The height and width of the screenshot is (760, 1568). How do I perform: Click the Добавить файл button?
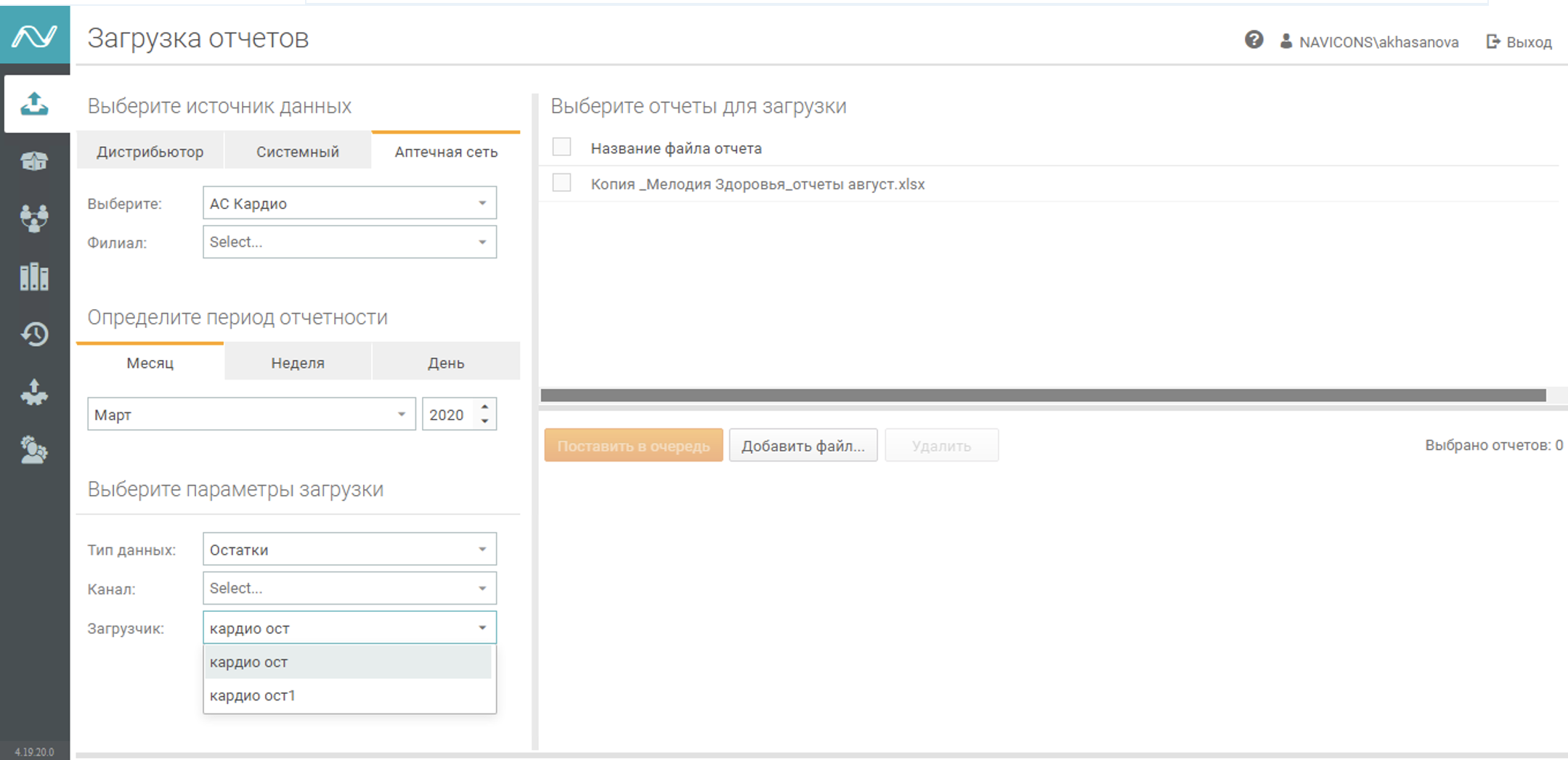[803, 446]
